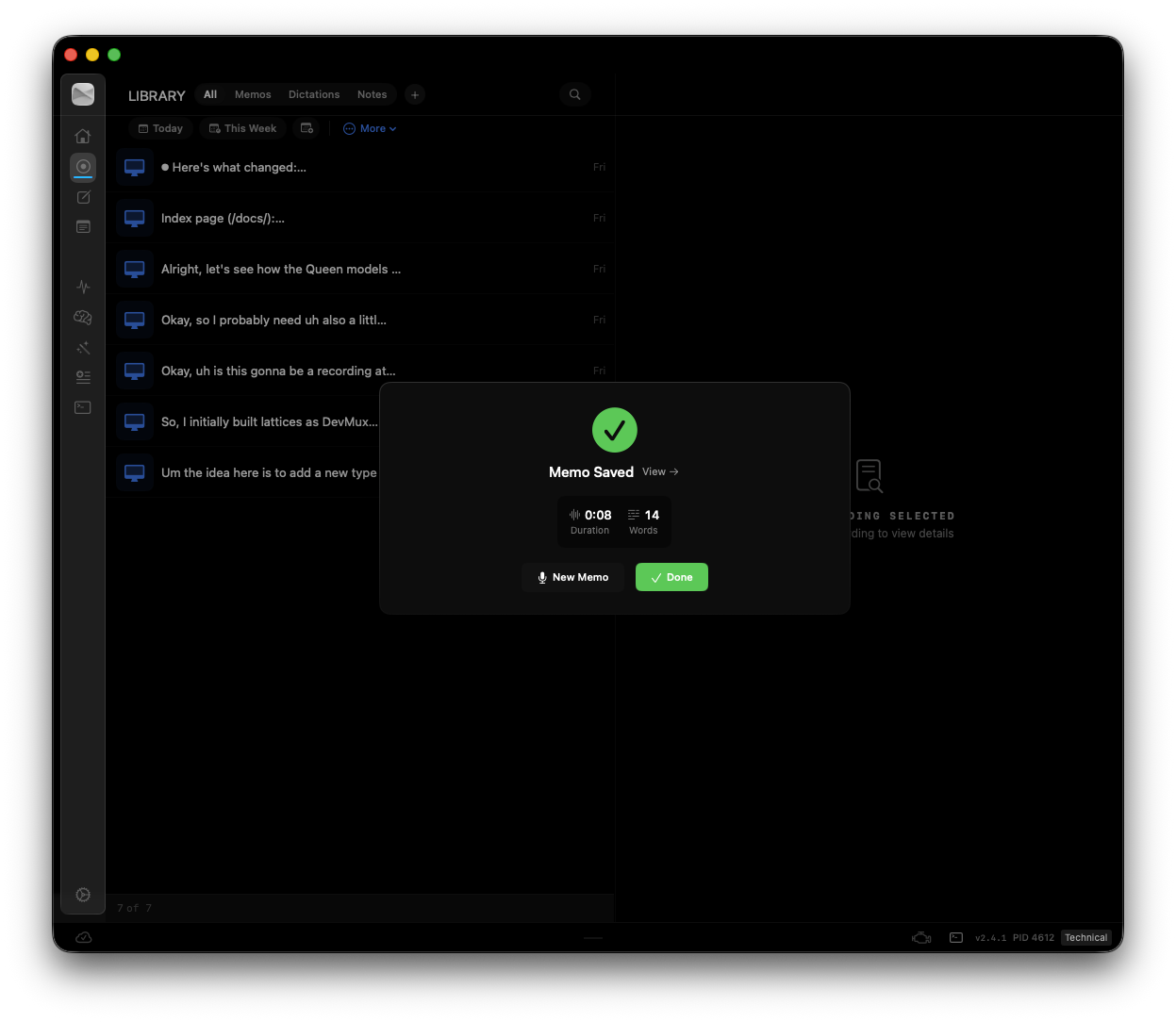
Task: Open "Okay, uh is this gonna be a recording" entry
Action: (359, 371)
